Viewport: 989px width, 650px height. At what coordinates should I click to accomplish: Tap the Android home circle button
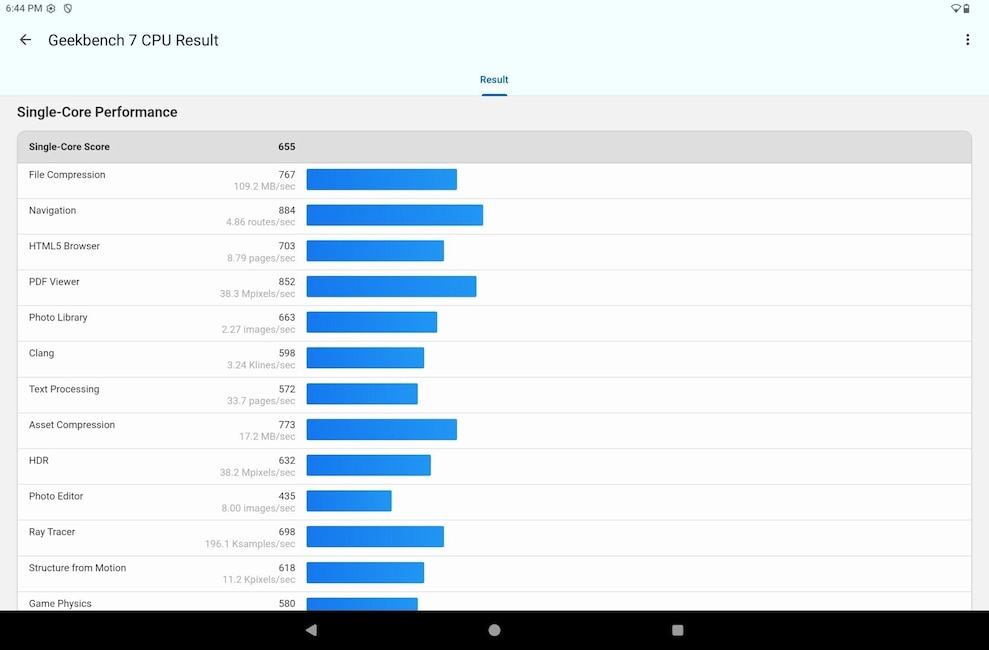coord(494,630)
